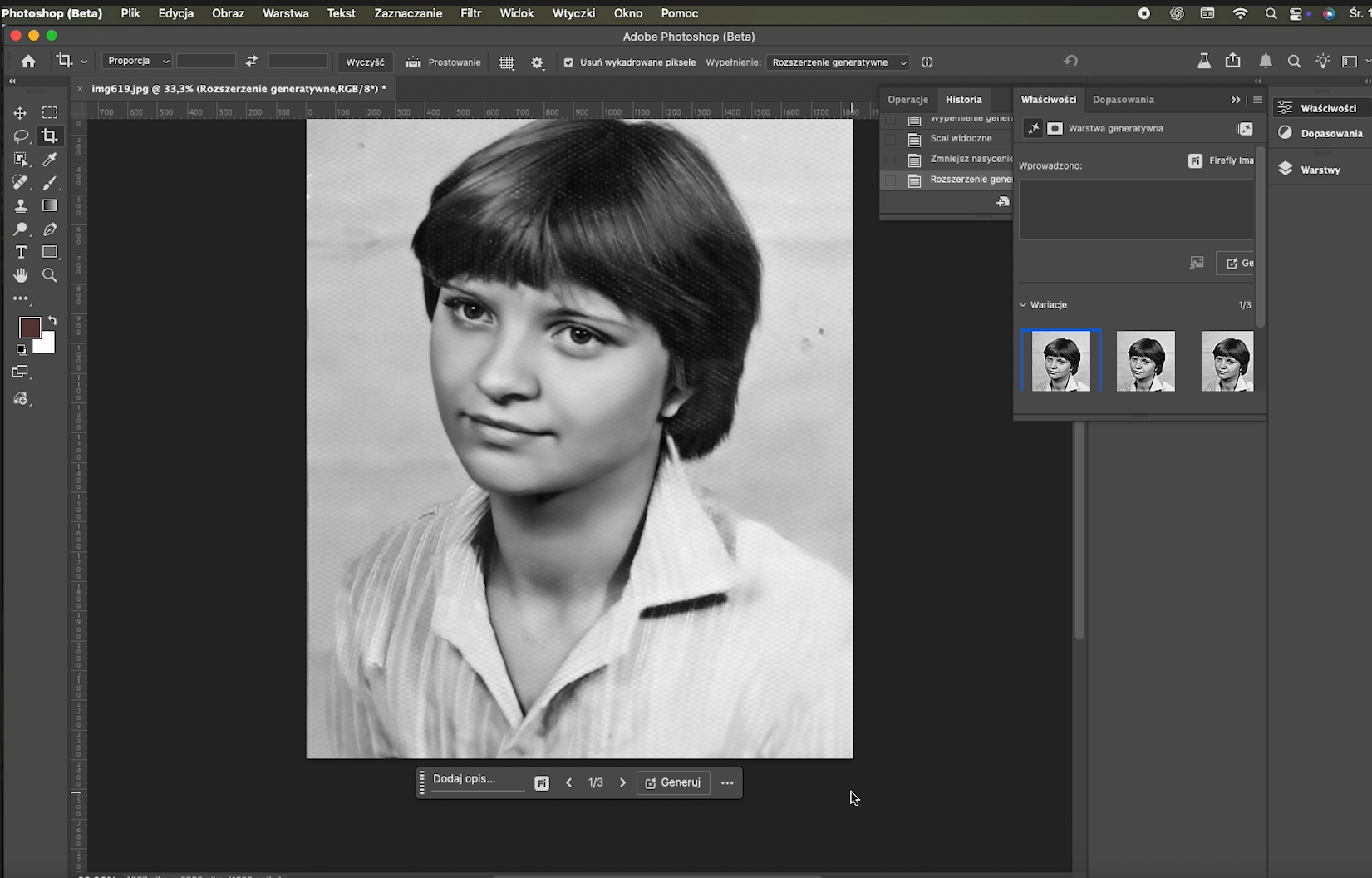Open crop overlay grid options
Viewport: 1372px width, 878px height.
pos(506,62)
